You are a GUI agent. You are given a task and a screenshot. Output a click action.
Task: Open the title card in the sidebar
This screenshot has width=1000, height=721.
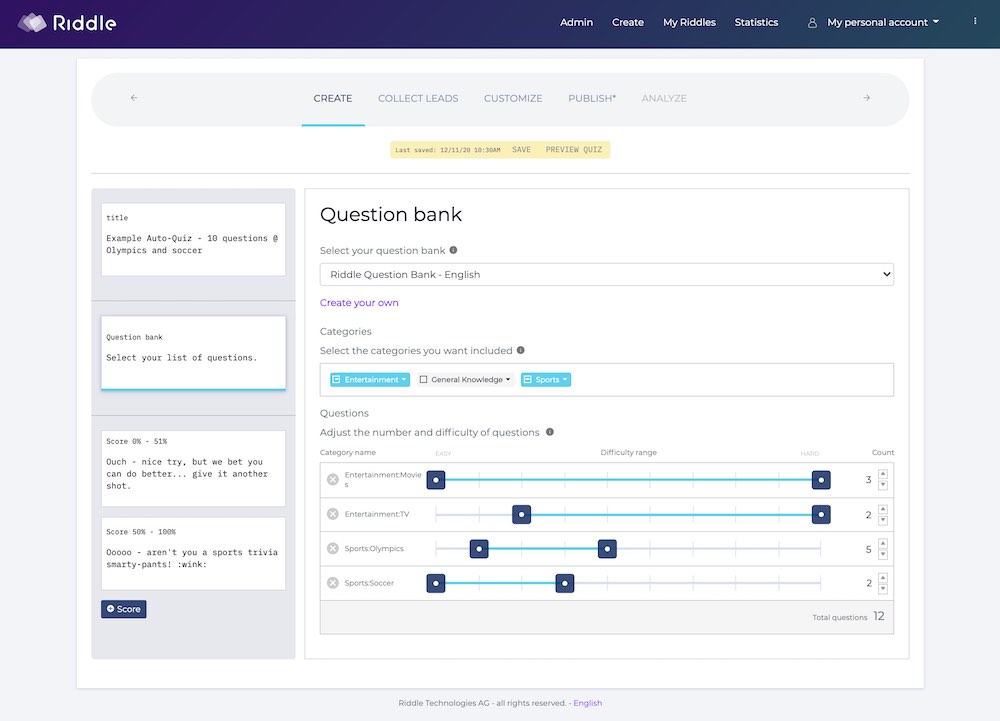pos(193,240)
